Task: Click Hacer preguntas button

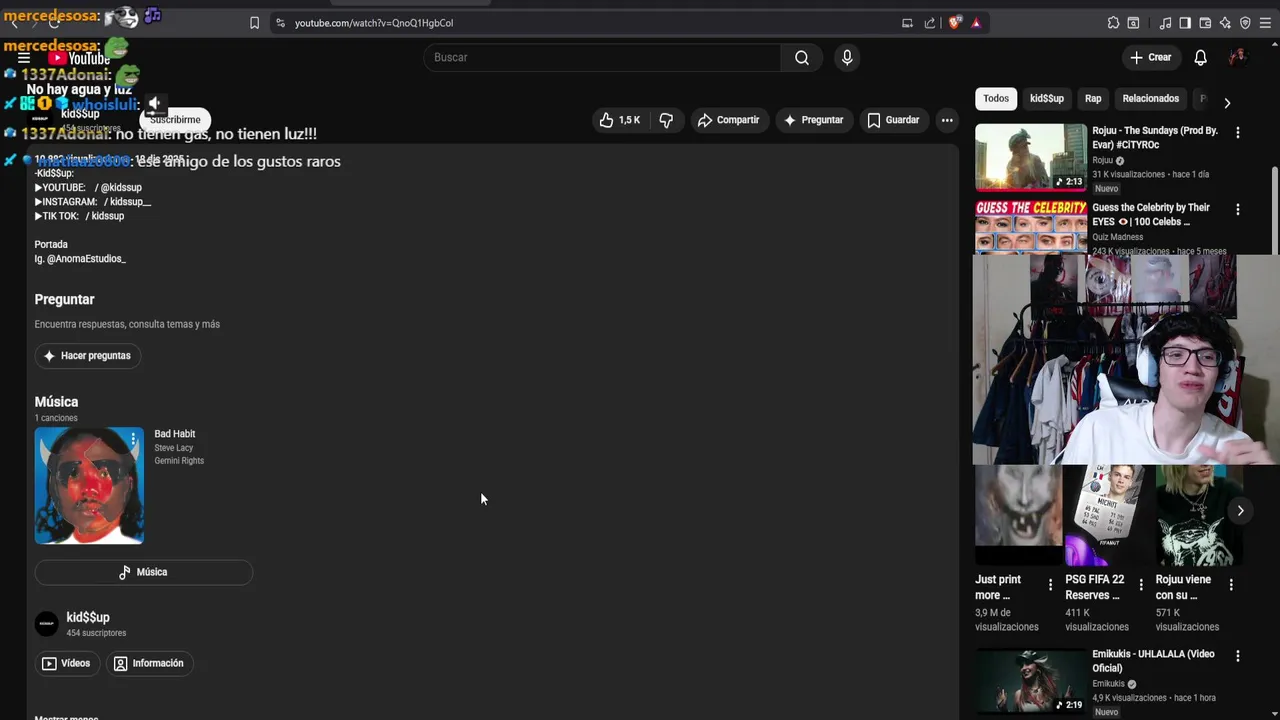Action: 88,356
